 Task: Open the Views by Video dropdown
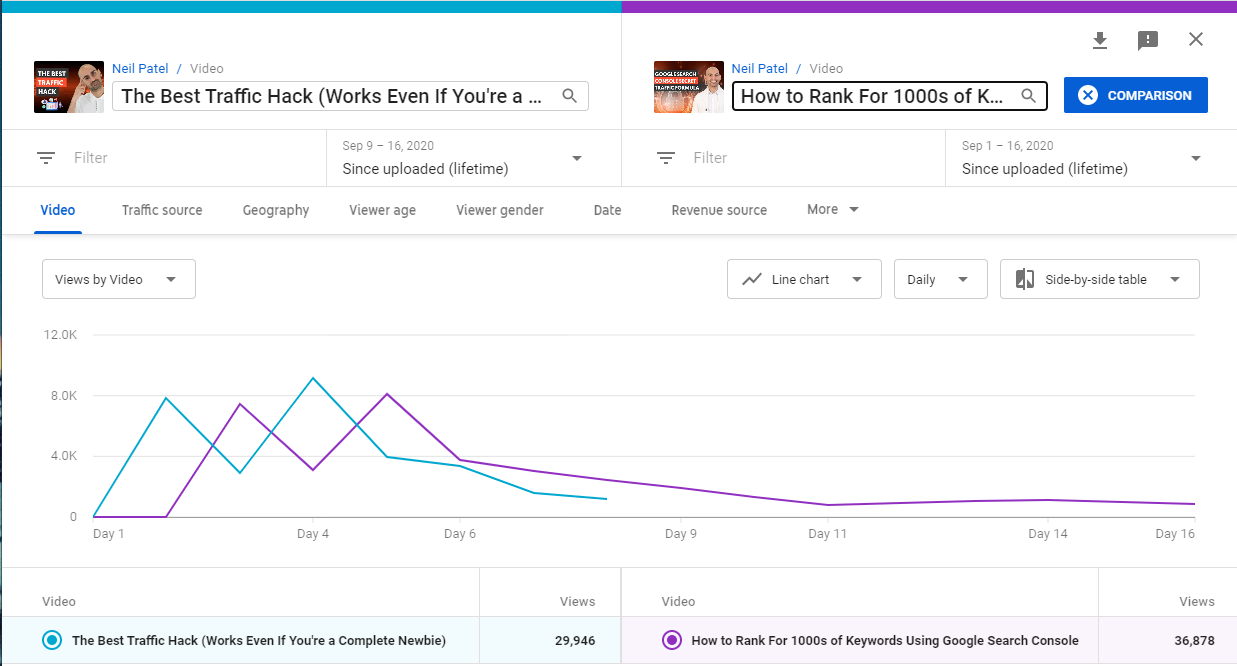118,280
